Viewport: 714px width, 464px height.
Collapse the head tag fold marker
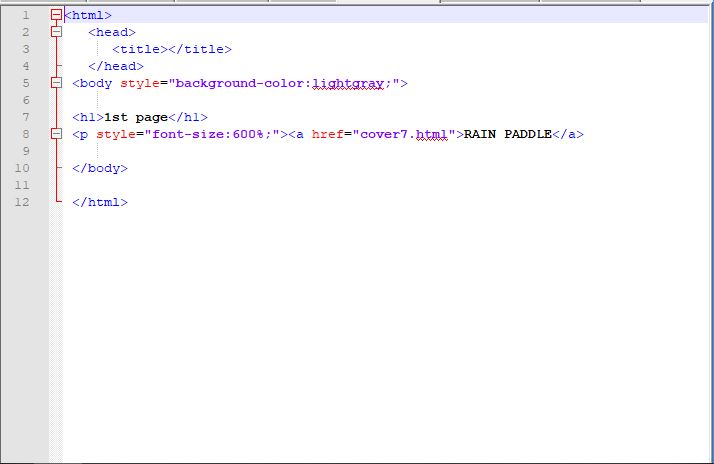coord(56,32)
